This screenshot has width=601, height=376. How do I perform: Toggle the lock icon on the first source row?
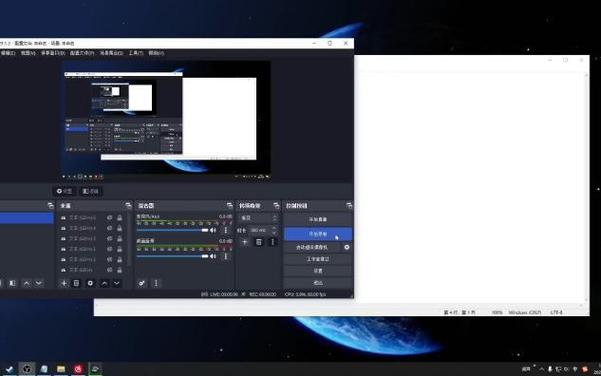pyautogui.click(x=120, y=218)
